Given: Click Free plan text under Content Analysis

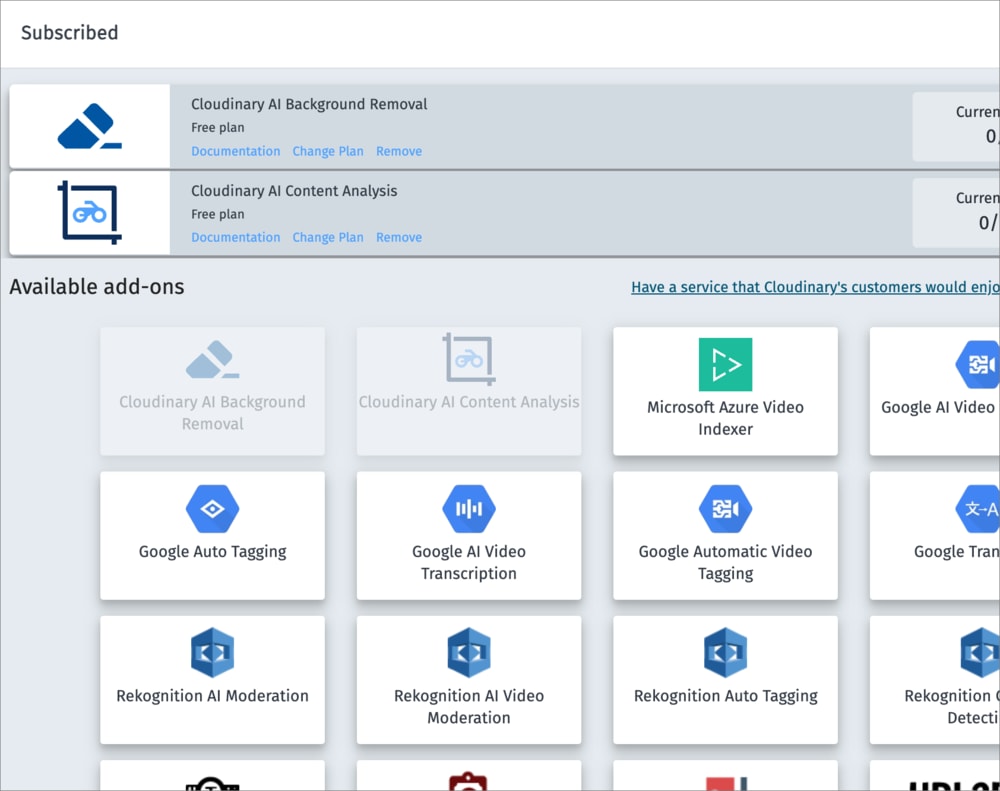Looking at the screenshot, I should (x=217, y=214).
